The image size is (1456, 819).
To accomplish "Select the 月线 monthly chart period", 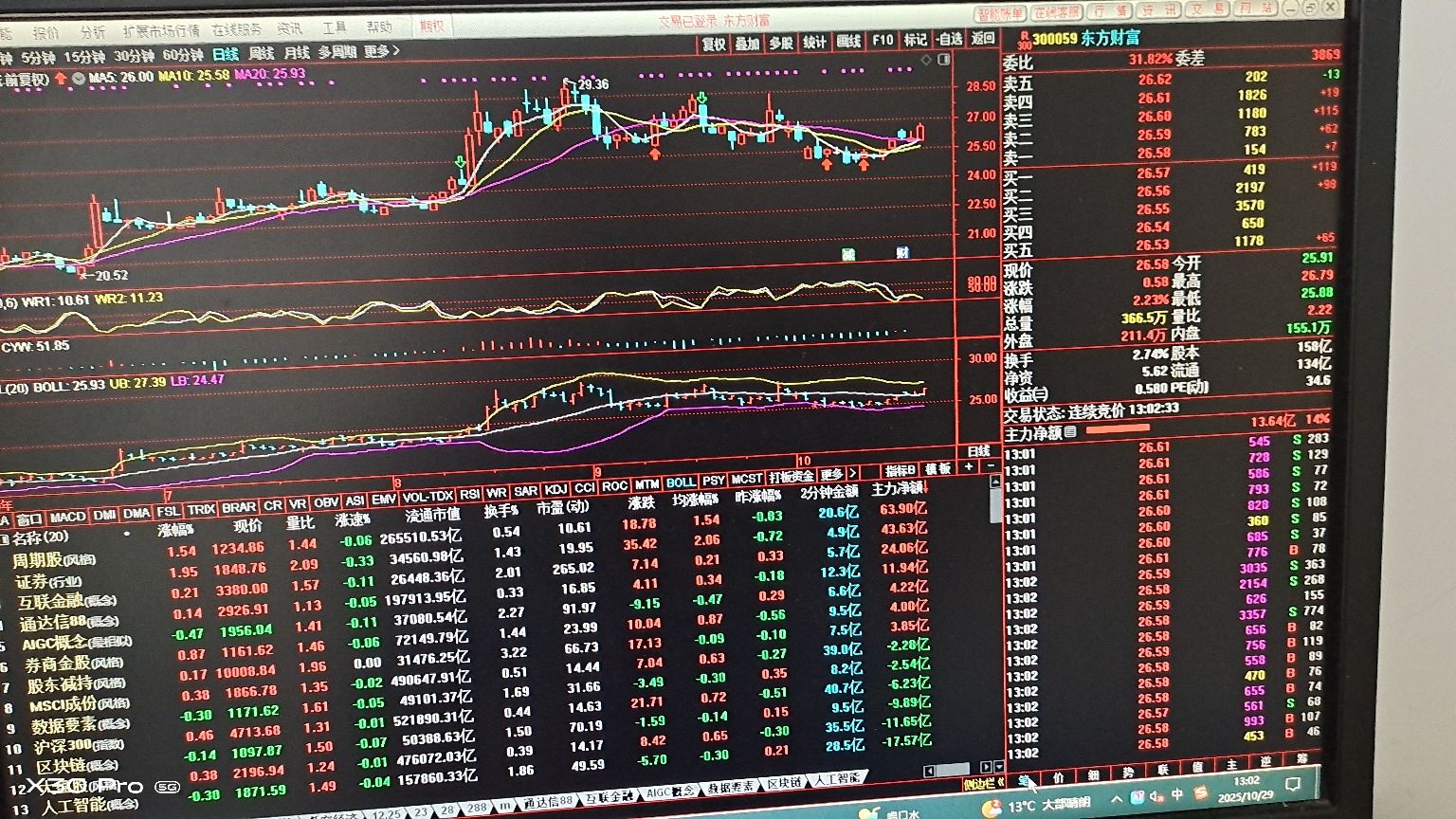I will (x=297, y=52).
